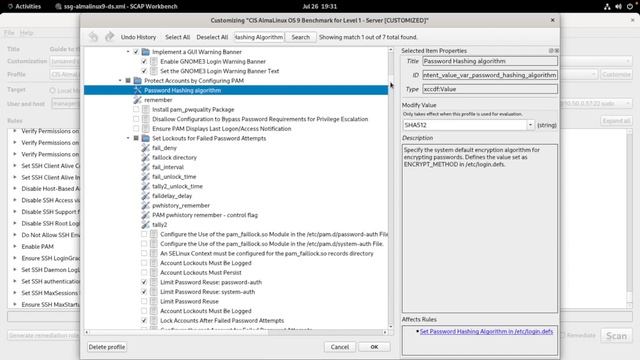Expand Do Not Allow SSH rule in the main window
This screenshot has height=360, width=640.
point(15,235)
